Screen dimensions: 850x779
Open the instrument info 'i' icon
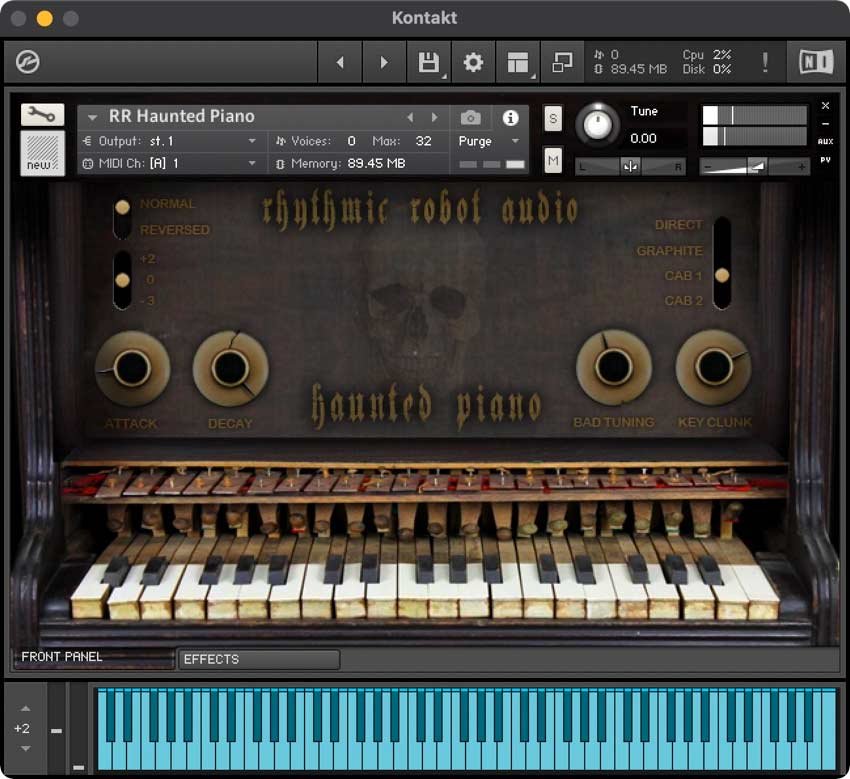[x=510, y=118]
